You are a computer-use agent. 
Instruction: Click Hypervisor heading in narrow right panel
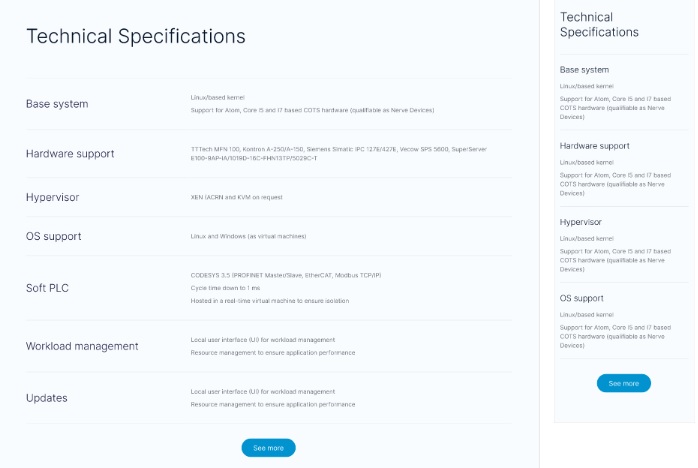coord(580,222)
